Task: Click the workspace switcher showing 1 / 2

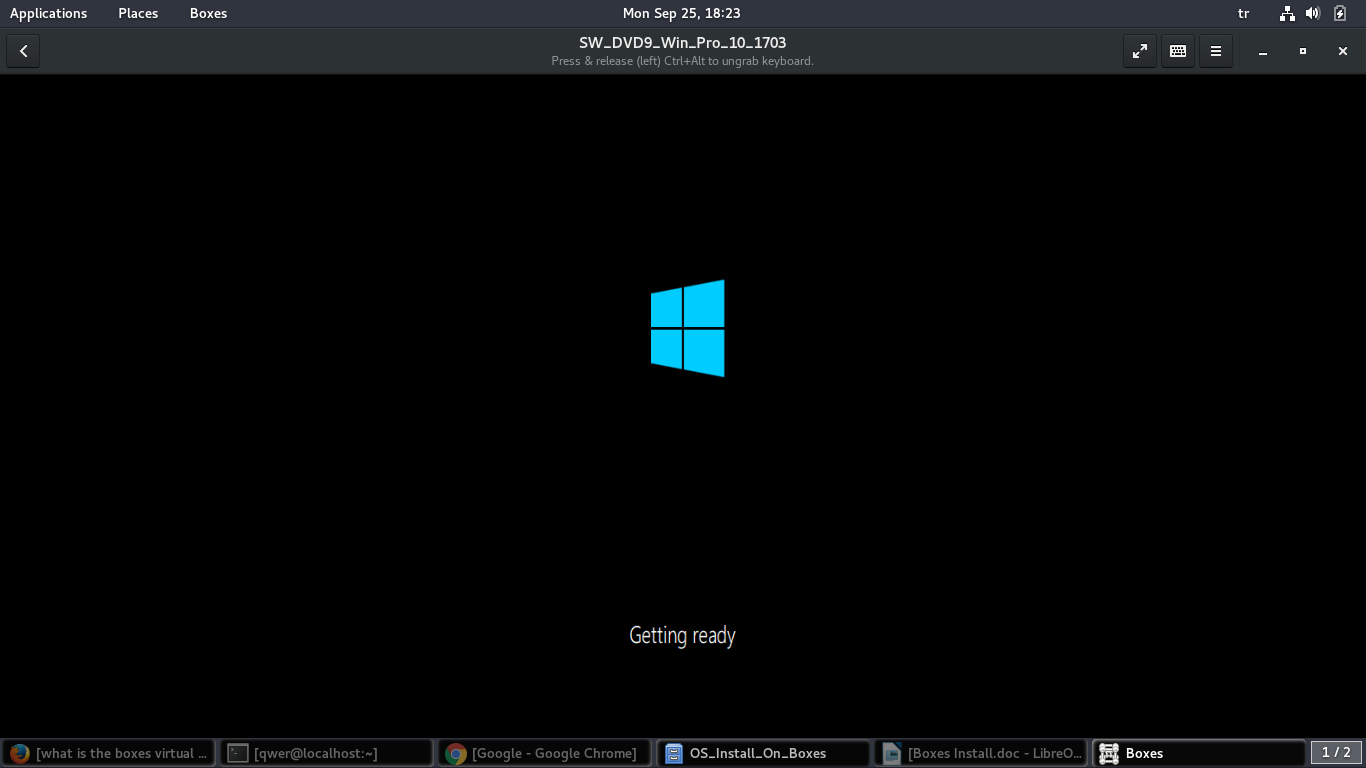Action: click(1335, 752)
